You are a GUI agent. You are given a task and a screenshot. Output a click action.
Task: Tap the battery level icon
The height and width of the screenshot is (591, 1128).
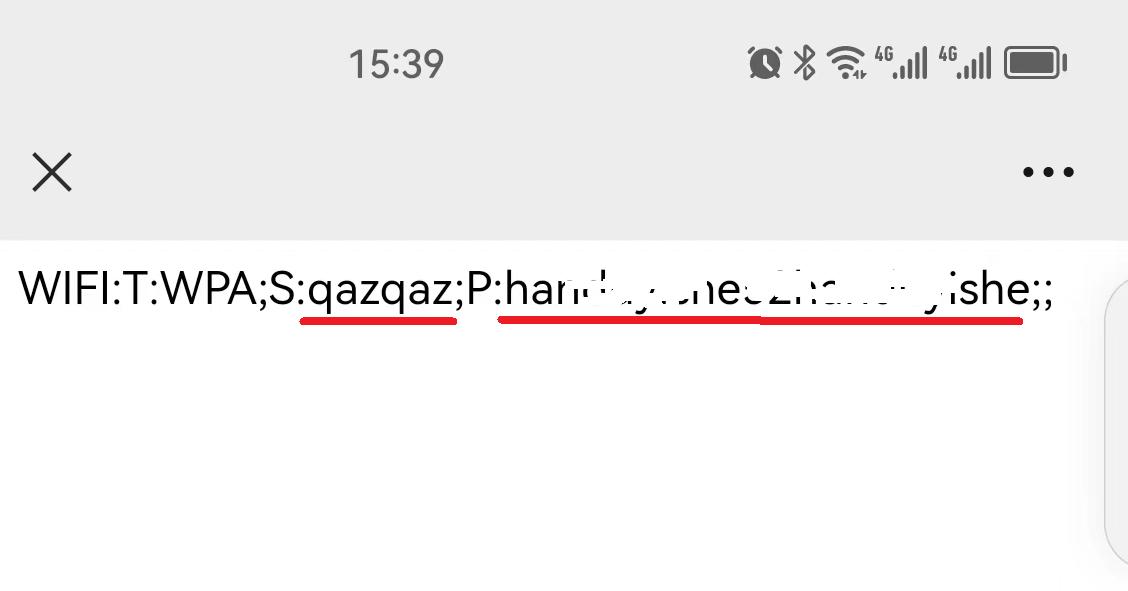[x=1035, y=63]
